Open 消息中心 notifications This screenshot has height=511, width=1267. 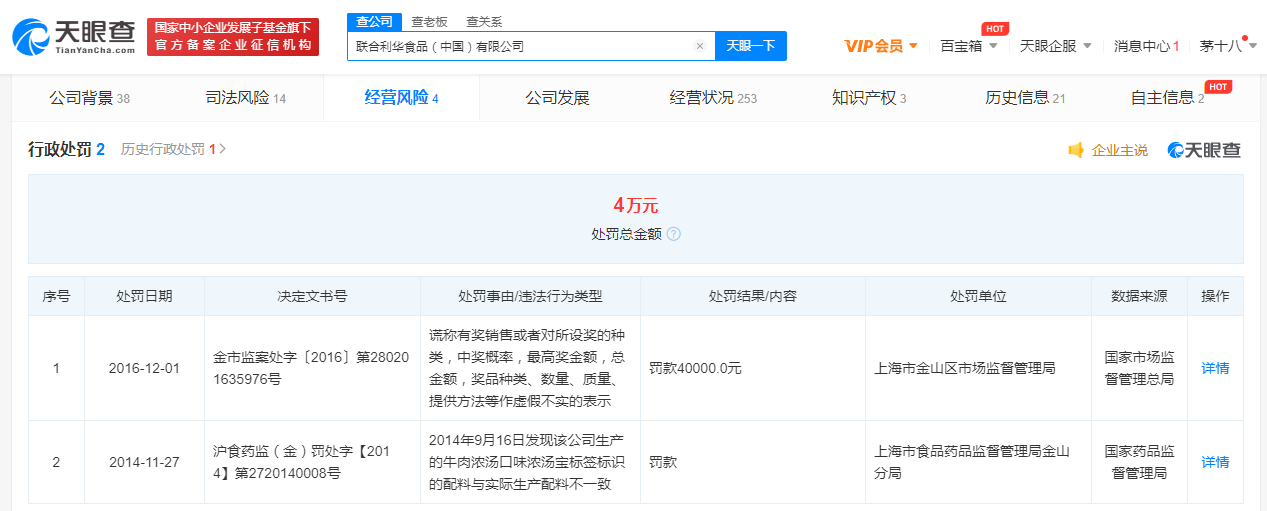(x=1146, y=46)
